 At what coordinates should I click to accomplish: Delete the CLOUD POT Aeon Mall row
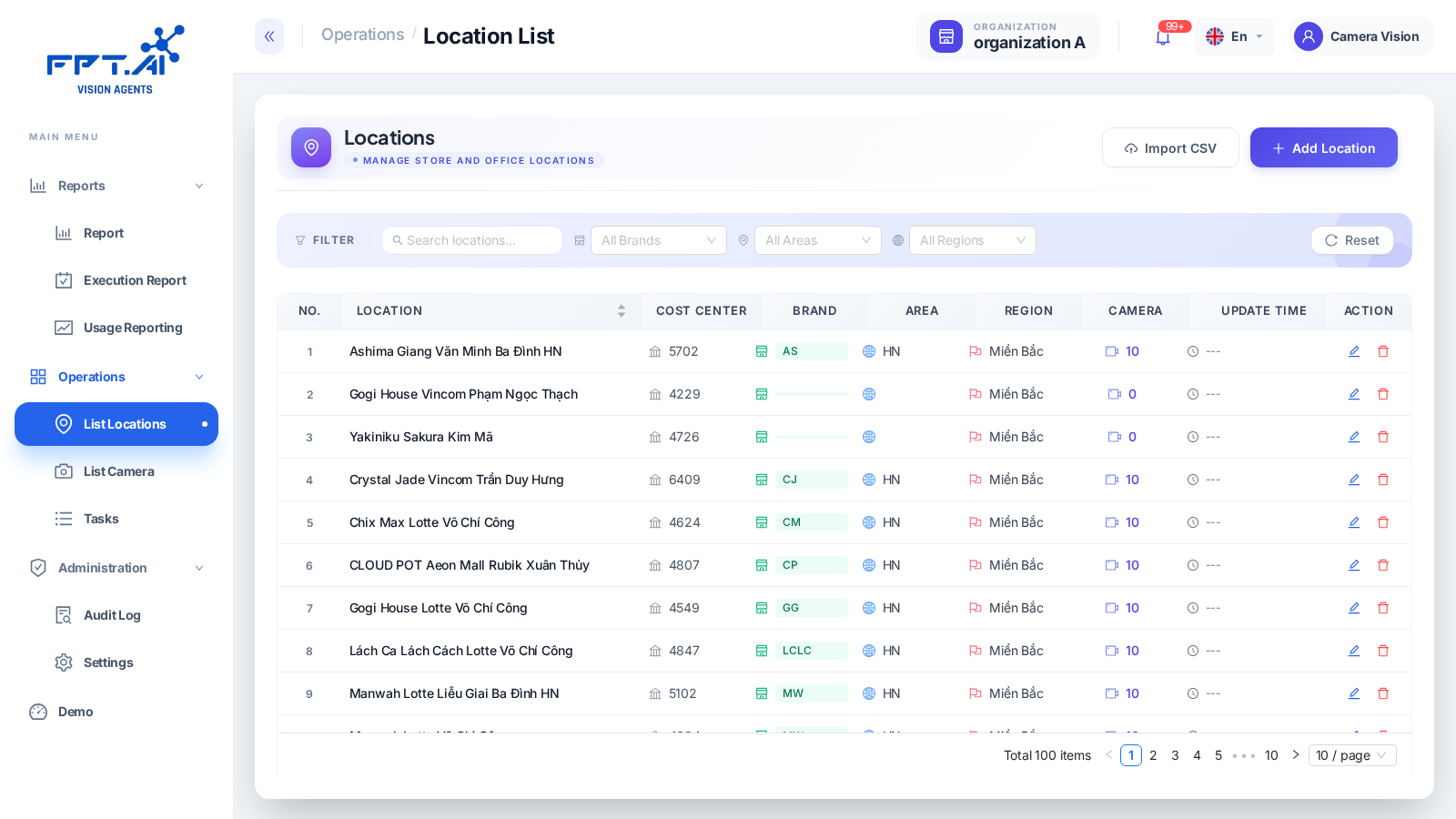pos(1383,565)
